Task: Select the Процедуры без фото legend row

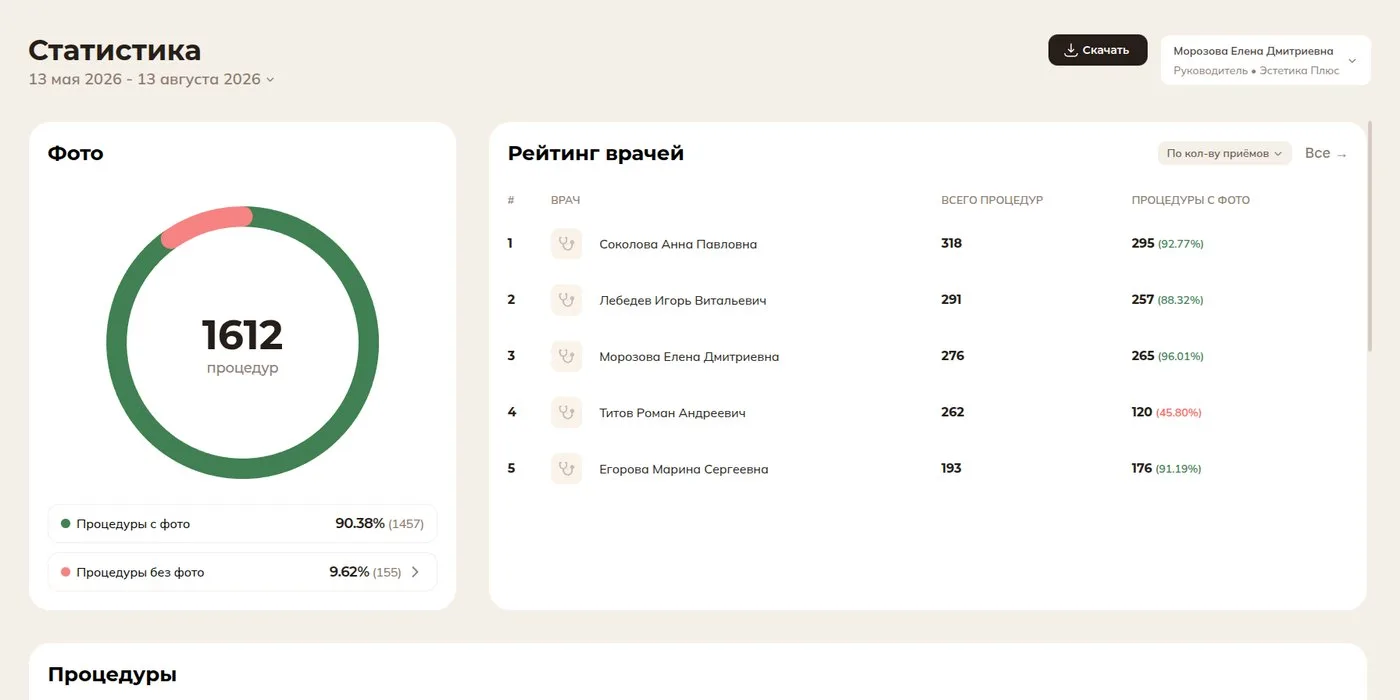Action: (242, 572)
